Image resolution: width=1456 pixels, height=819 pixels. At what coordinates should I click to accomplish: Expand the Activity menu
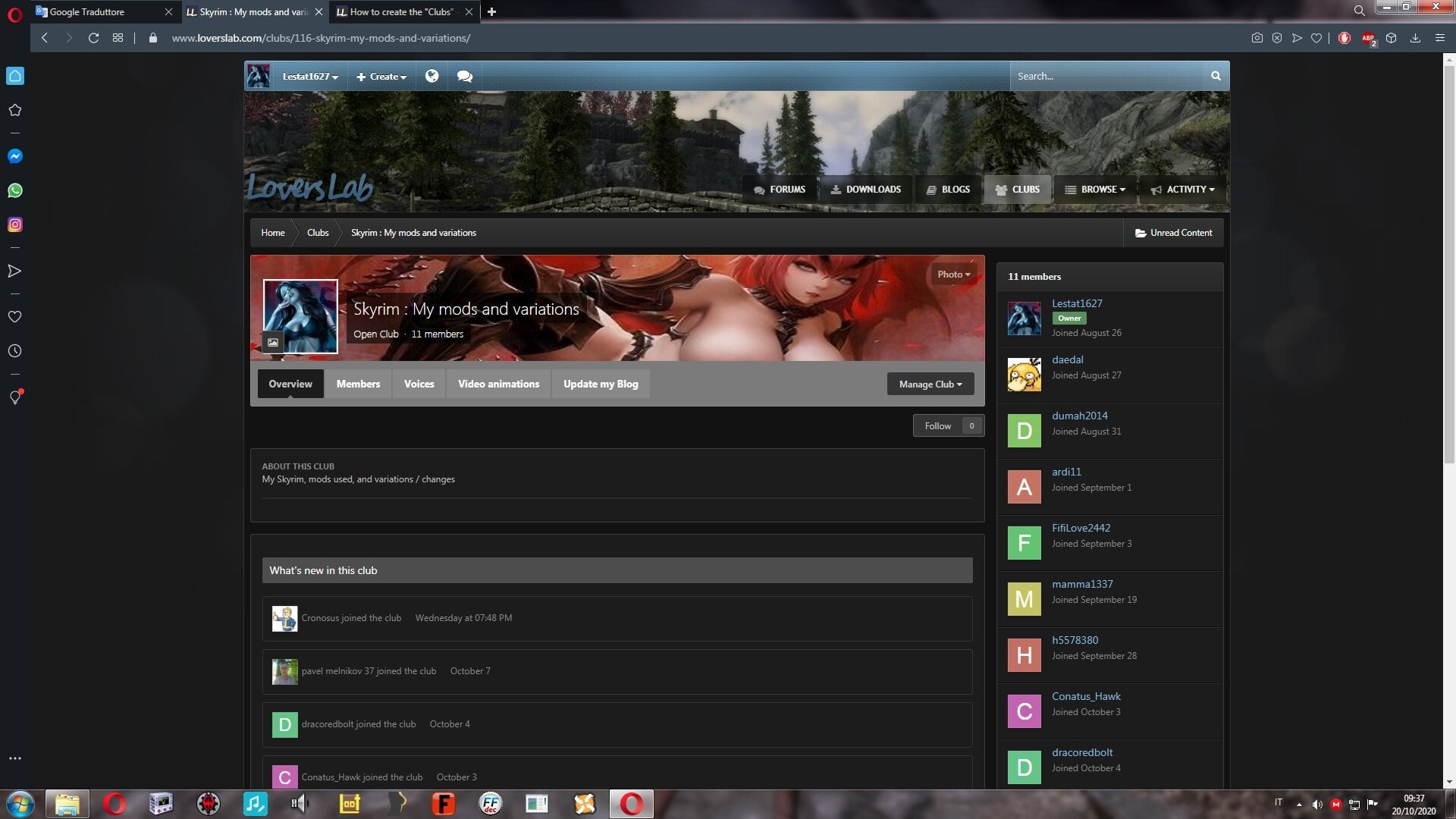click(x=1182, y=190)
